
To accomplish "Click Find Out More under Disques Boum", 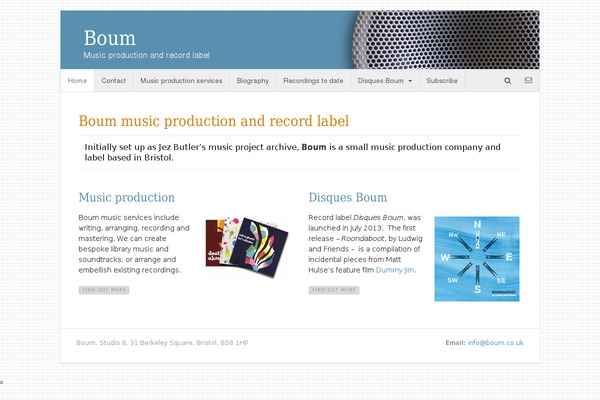I will tap(334, 290).
